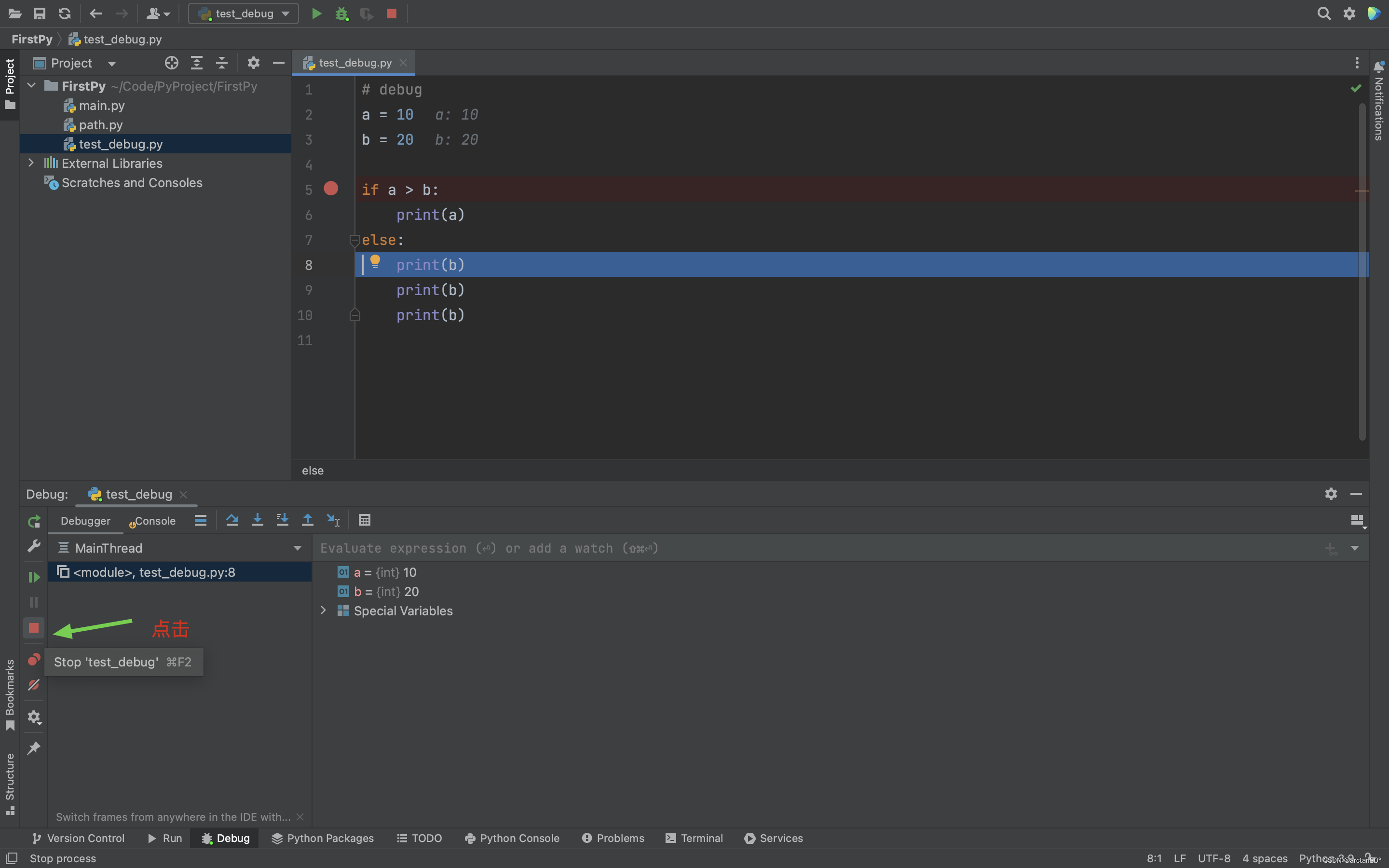1389x868 pixels.
Task: Click the Run to Cursor icon
Action: (333, 519)
